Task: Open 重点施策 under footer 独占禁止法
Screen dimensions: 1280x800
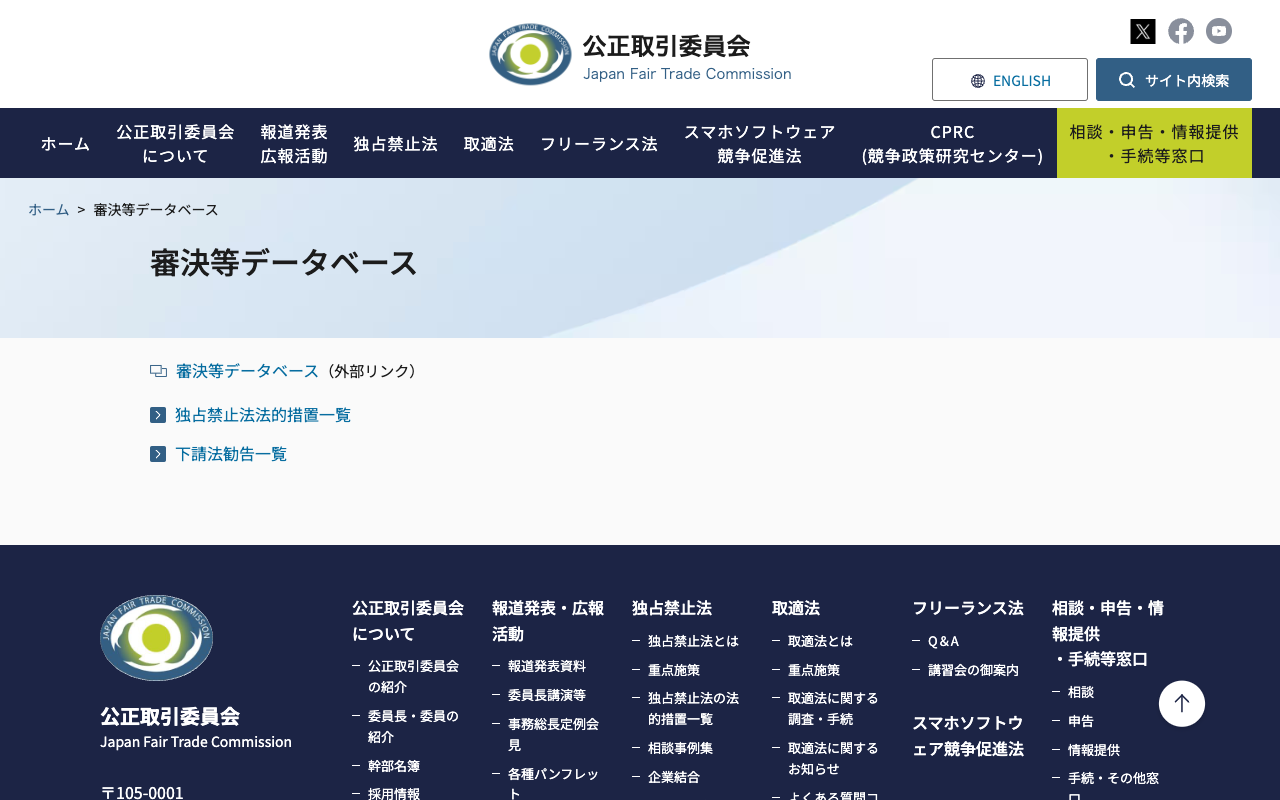Action: click(x=674, y=670)
